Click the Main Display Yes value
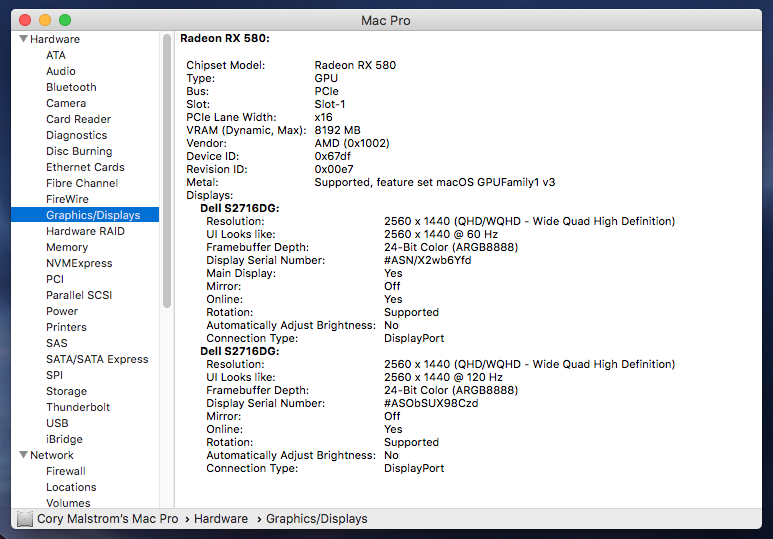The image size is (773, 539). point(393,273)
